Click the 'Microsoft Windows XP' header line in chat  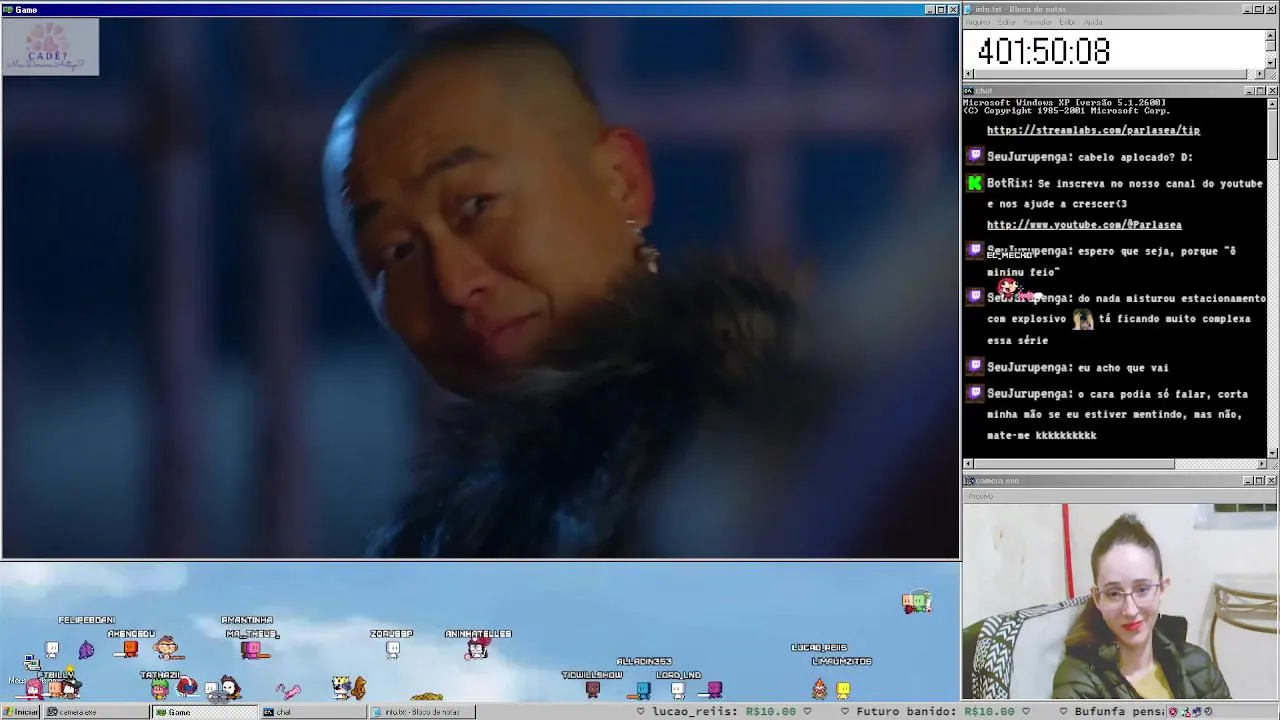[x=1064, y=102]
